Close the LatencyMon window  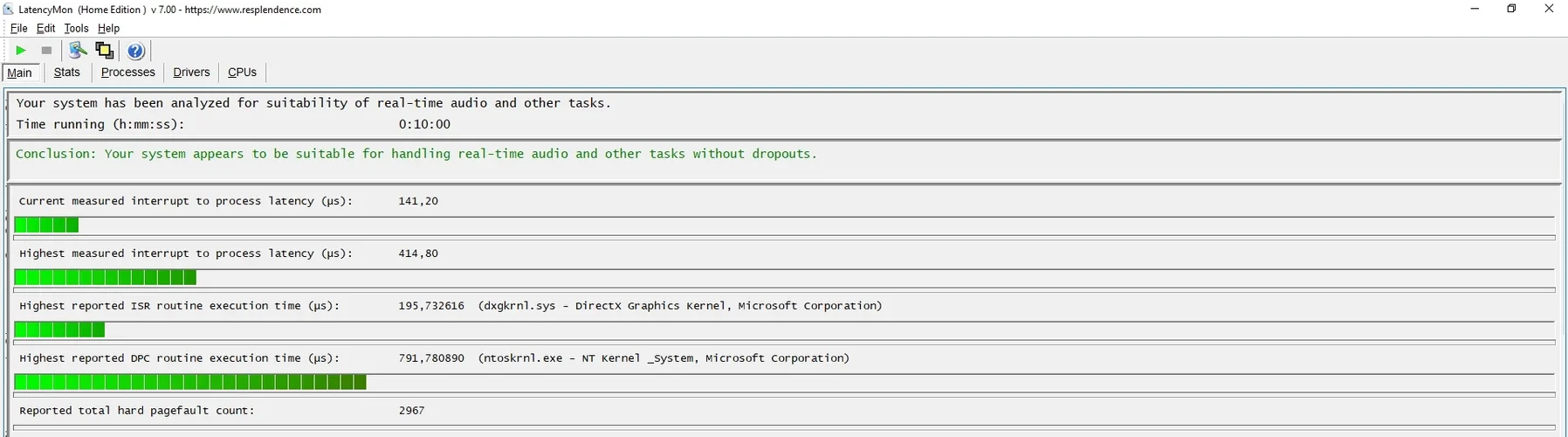tap(1550, 10)
